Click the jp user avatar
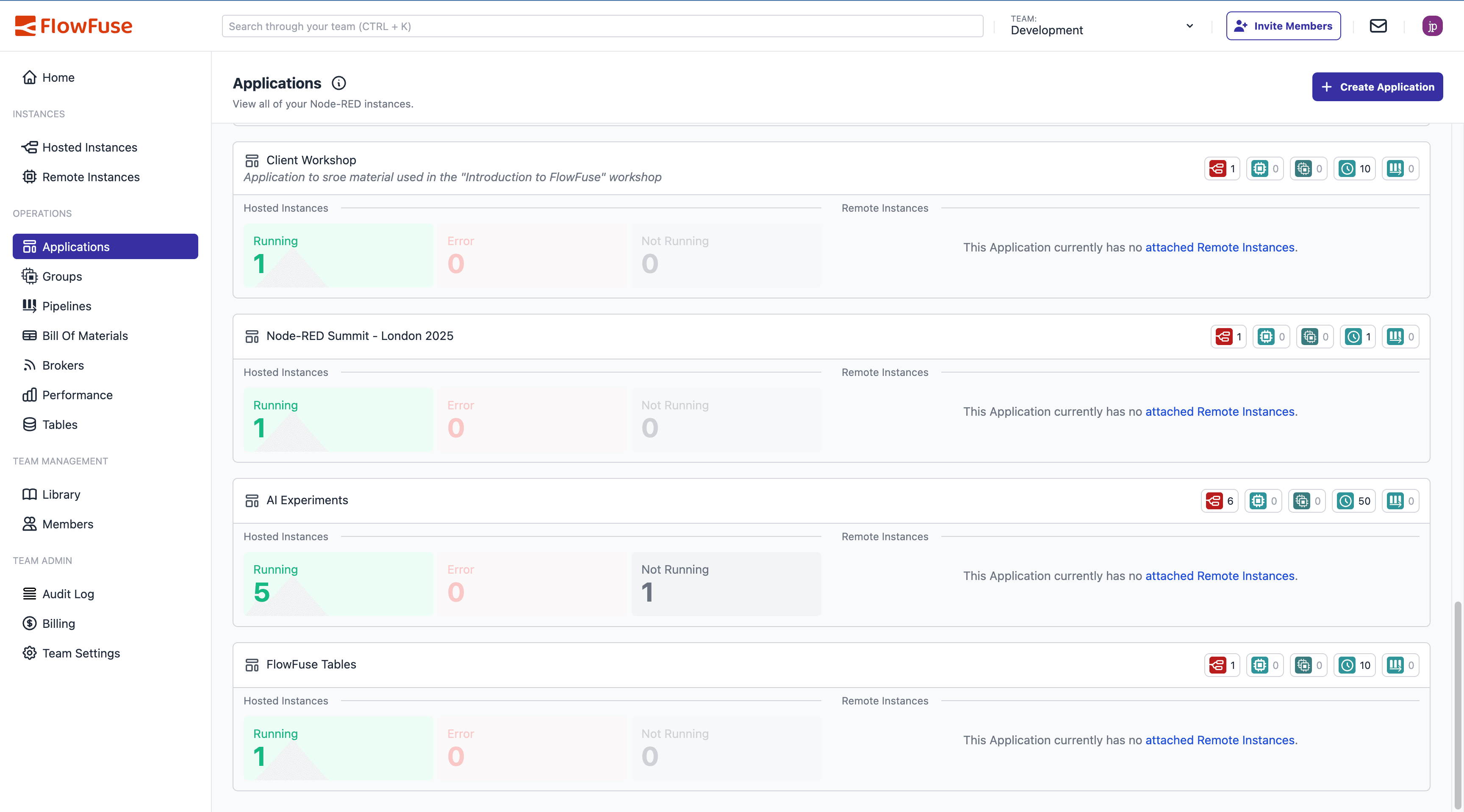This screenshot has width=1464, height=812. (x=1433, y=25)
